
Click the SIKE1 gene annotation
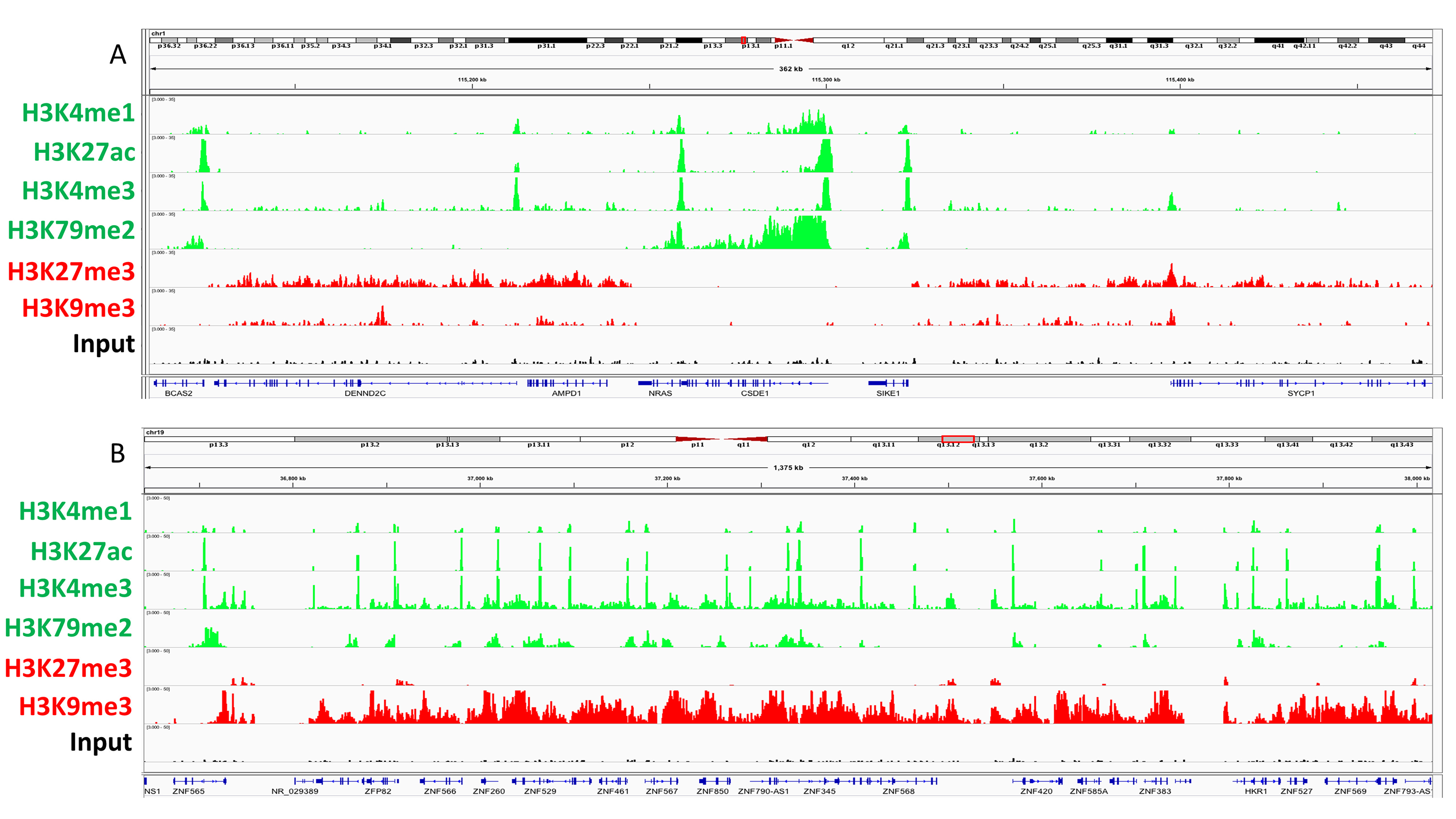tap(887, 393)
